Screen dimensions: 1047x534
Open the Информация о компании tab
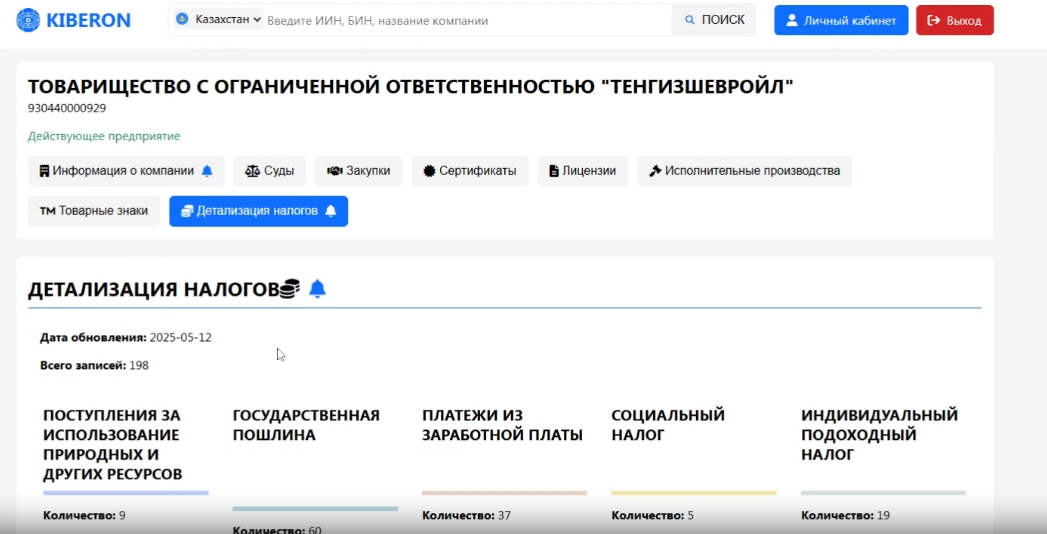[x=126, y=171]
